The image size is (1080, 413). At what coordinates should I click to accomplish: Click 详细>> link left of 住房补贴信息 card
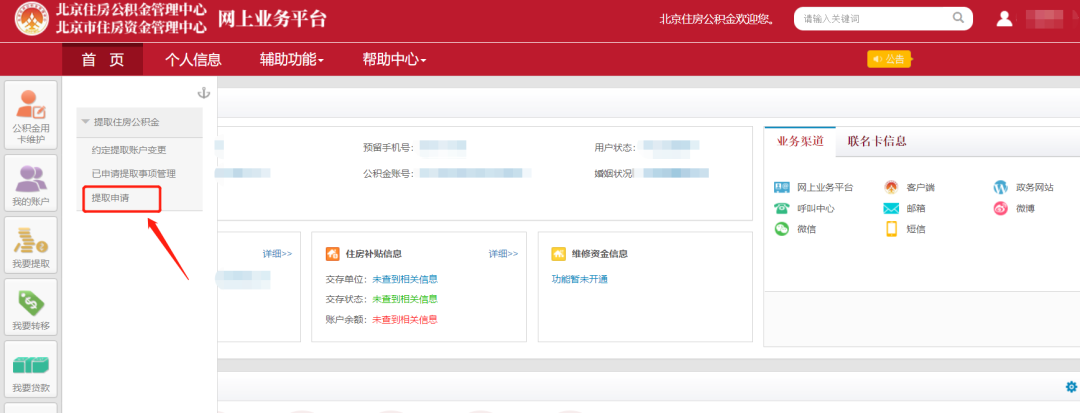[277, 254]
